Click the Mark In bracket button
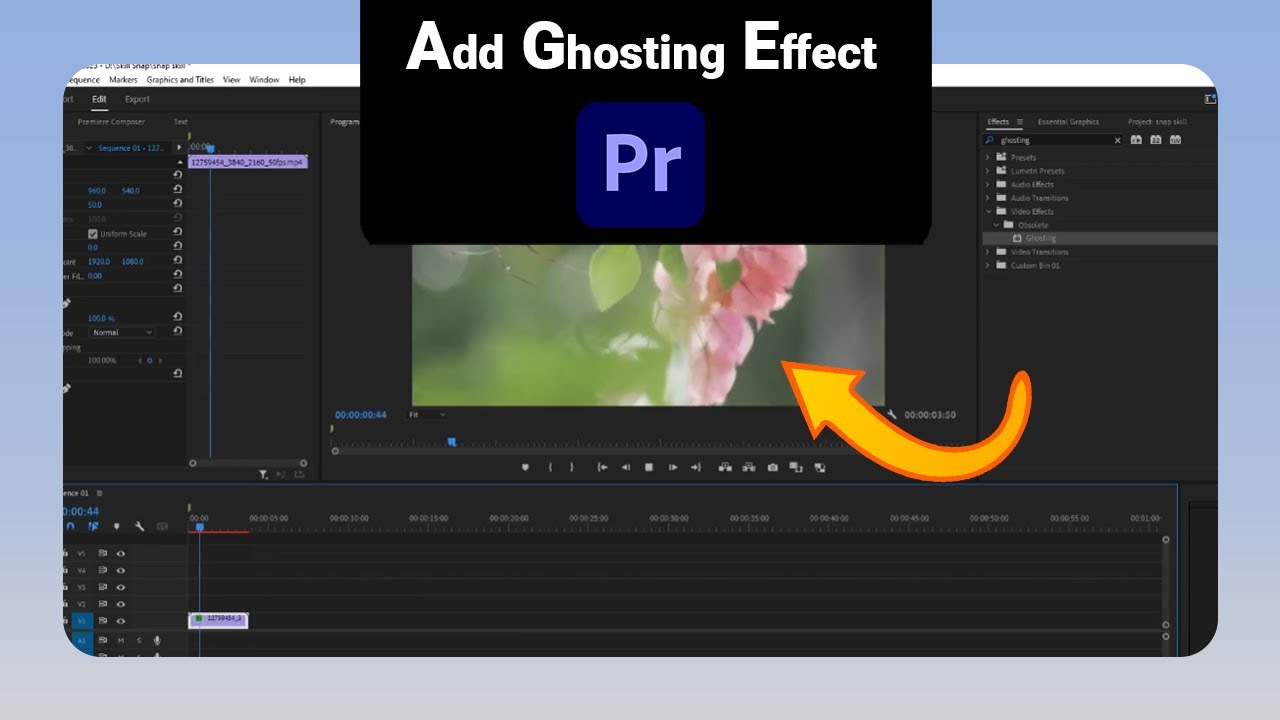The width and height of the screenshot is (1280, 720). (550, 467)
